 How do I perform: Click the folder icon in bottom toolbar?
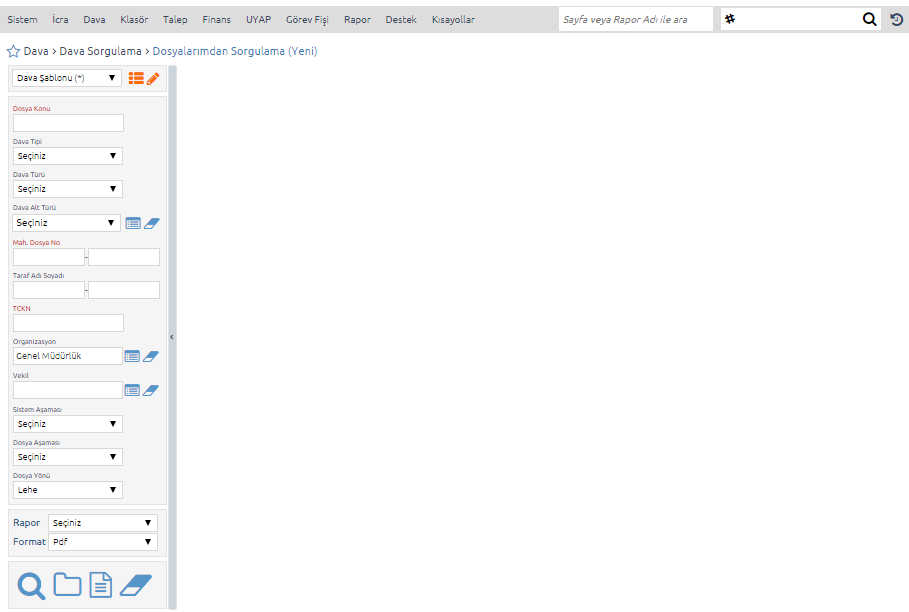(67, 584)
